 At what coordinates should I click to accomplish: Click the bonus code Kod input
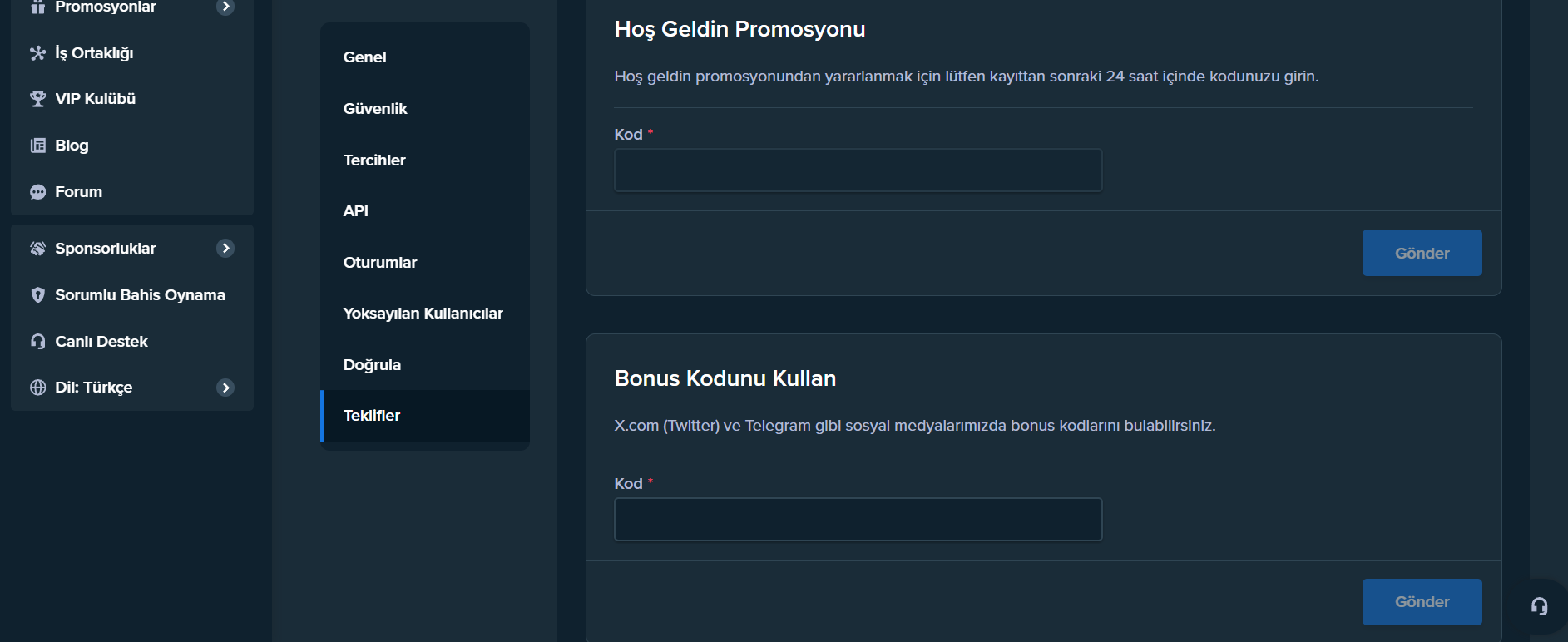pos(858,520)
